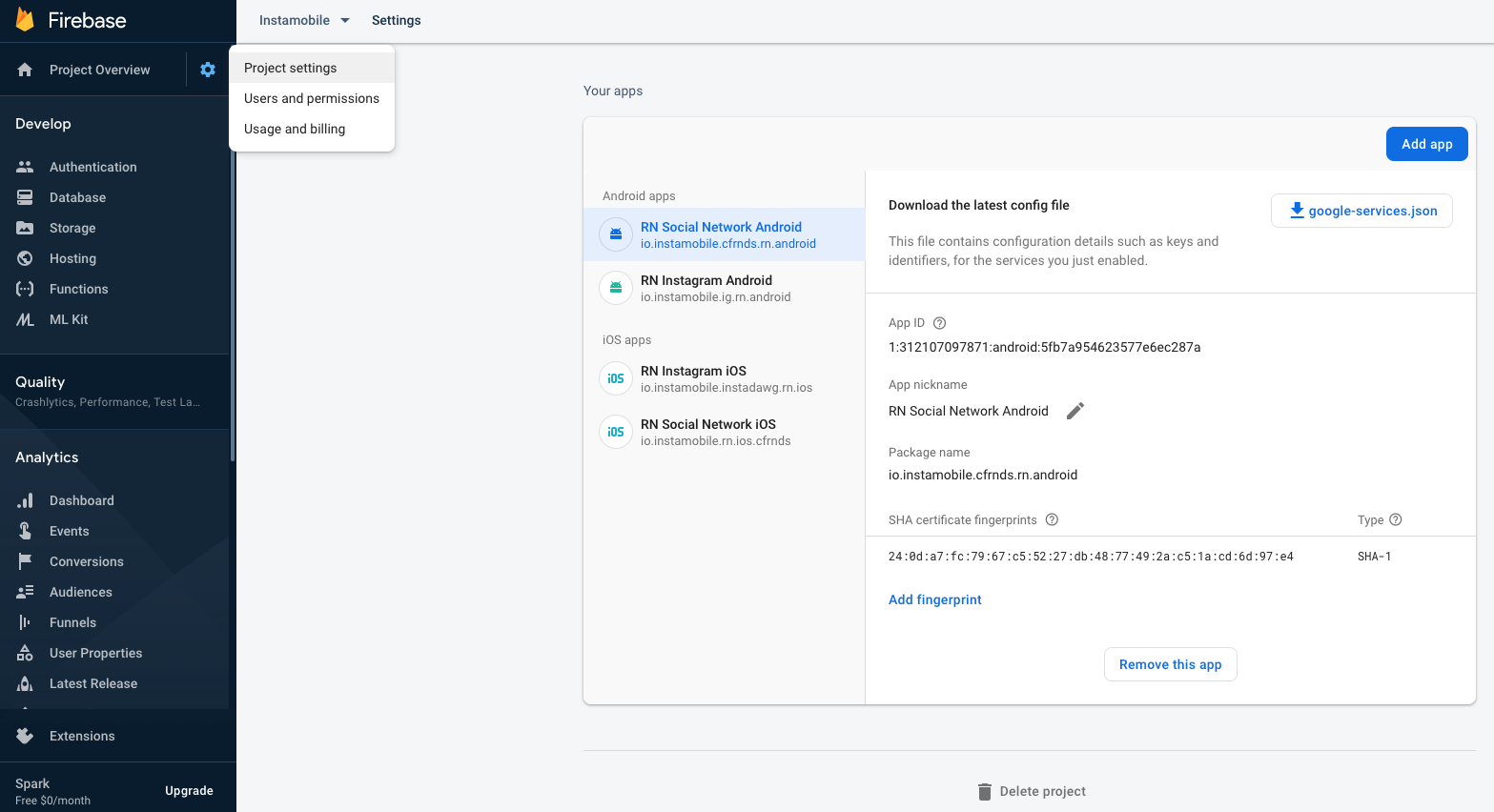Select Project settings from the popup menu
The width and height of the screenshot is (1494, 812).
[291, 68]
